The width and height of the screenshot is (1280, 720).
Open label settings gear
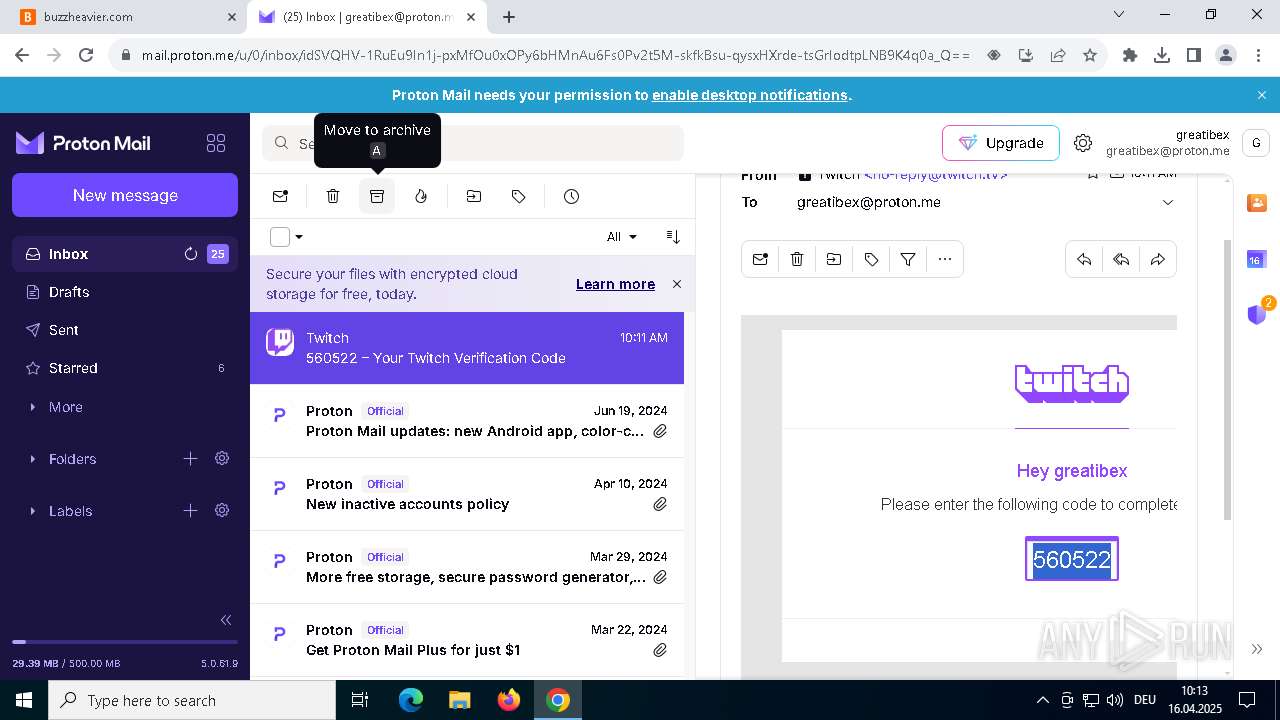tap(222, 510)
